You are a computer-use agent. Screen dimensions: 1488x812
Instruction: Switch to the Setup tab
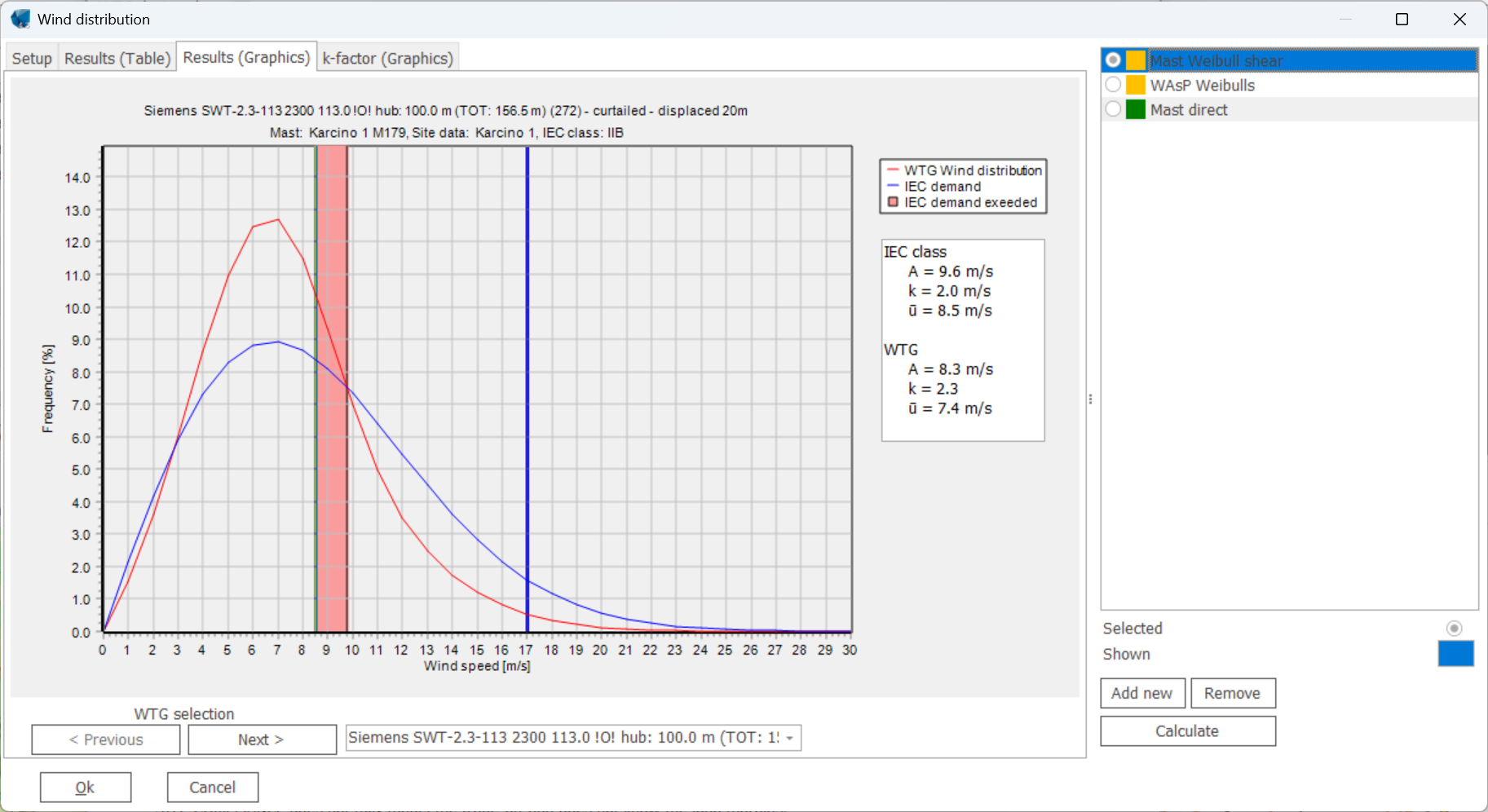tap(32, 59)
